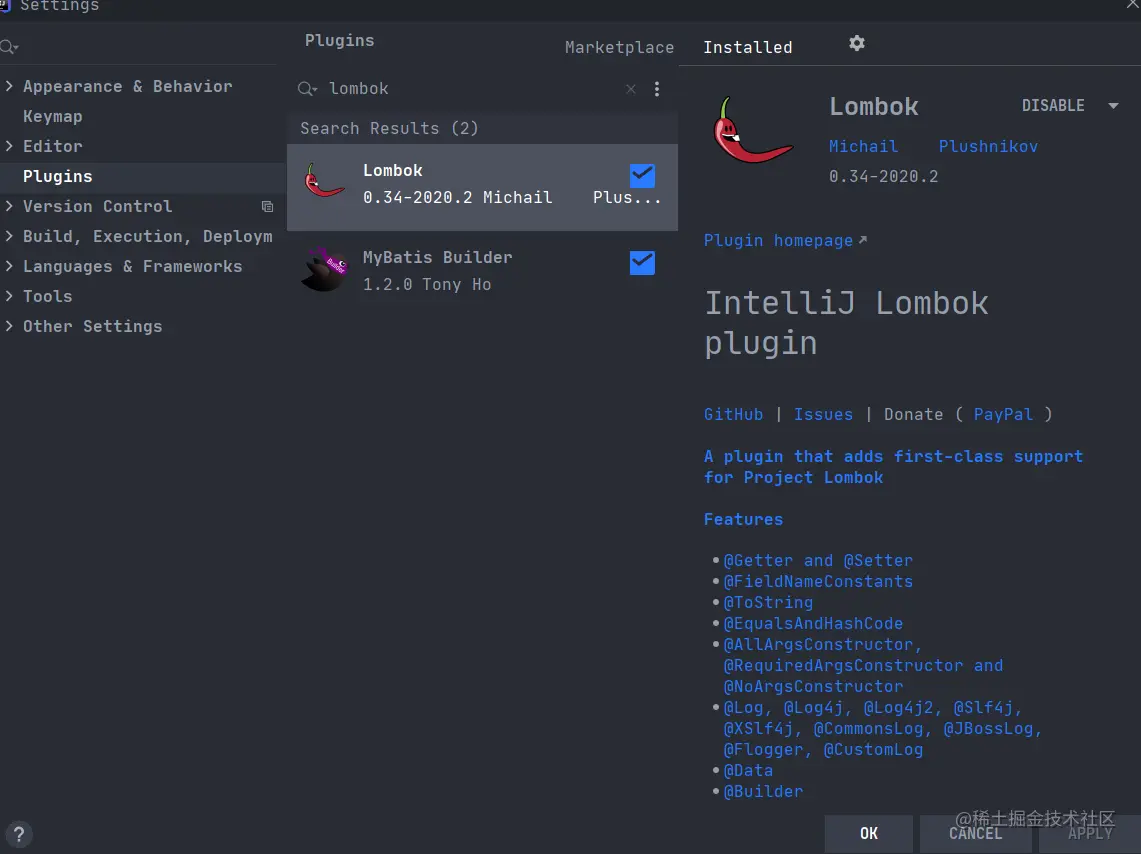Open the dropdown arrow beside DISABLE

click(x=1113, y=106)
